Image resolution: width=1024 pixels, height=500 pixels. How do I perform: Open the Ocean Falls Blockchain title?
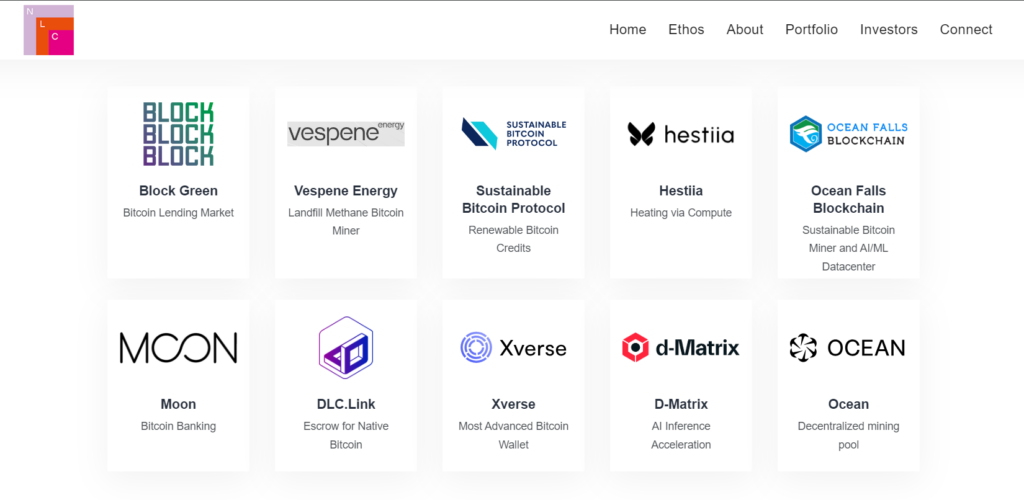pyautogui.click(x=848, y=199)
